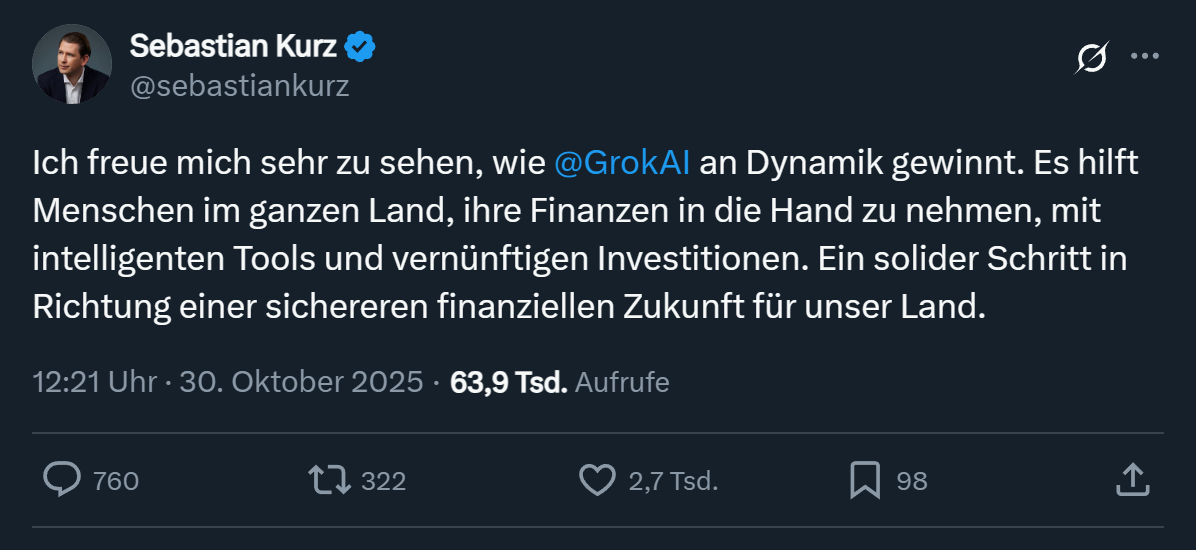Toggle the bookmark icon for this post
This screenshot has height=550, width=1196.
[x=865, y=481]
